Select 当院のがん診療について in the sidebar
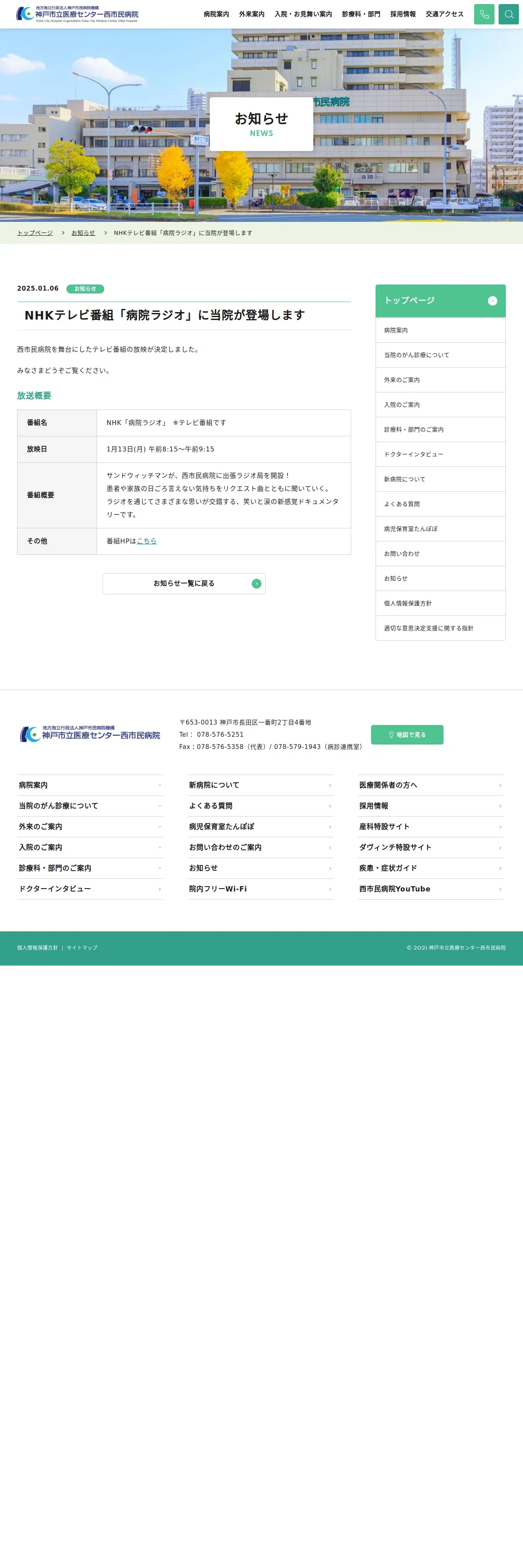The height and width of the screenshot is (1568, 523). (440, 355)
